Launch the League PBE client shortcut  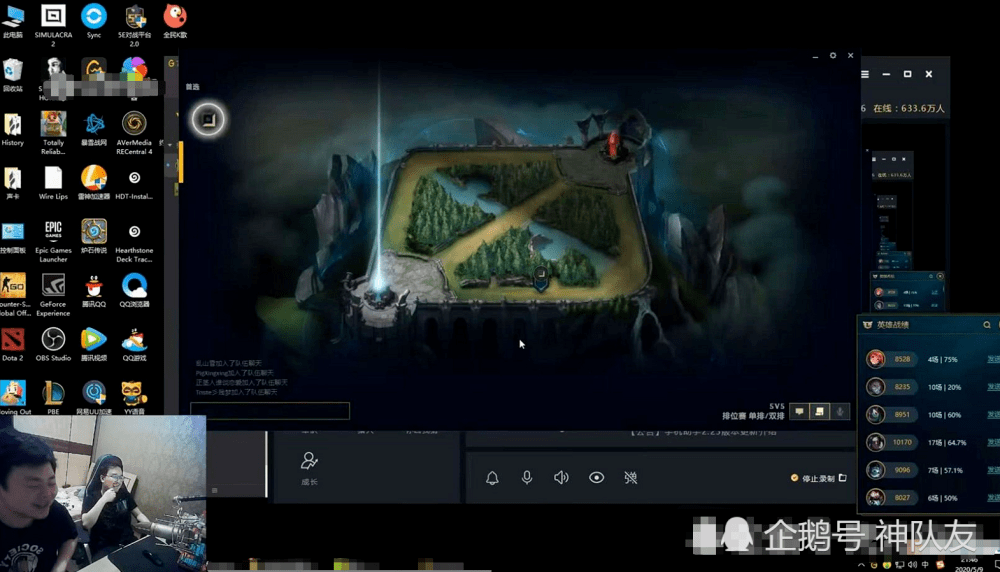point(53,398)
